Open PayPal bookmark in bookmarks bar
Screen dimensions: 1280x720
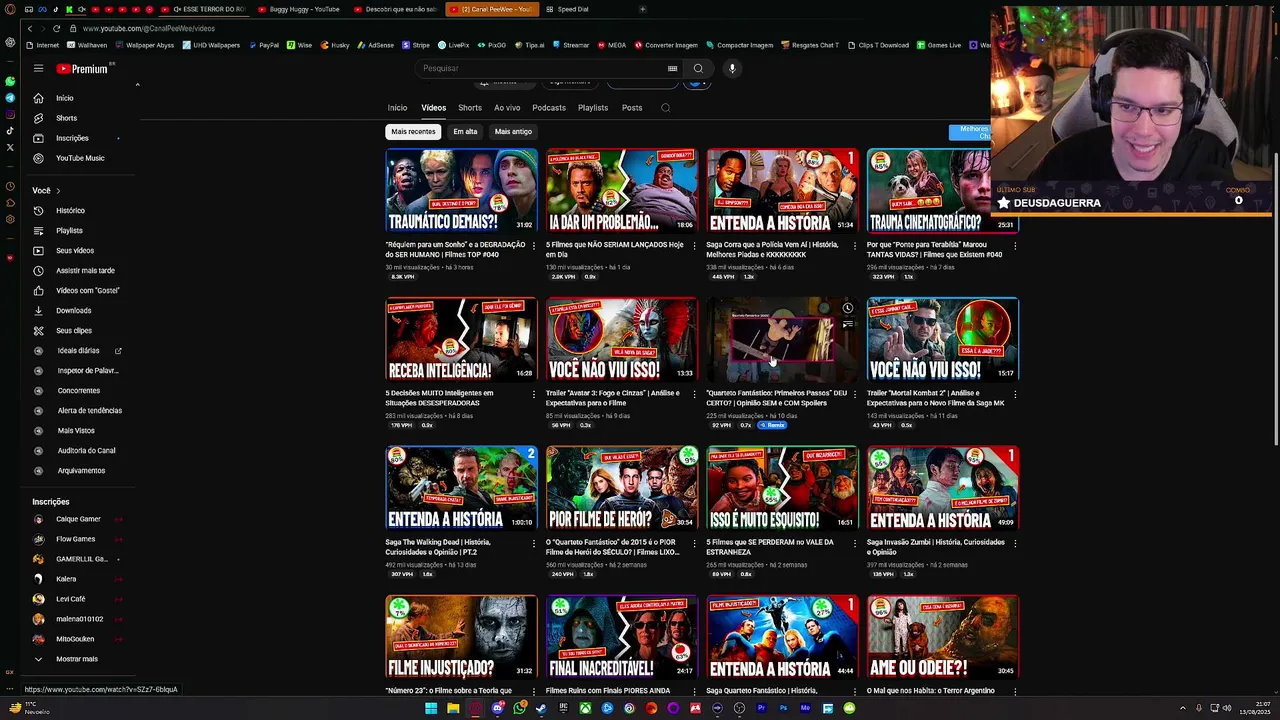263,45
